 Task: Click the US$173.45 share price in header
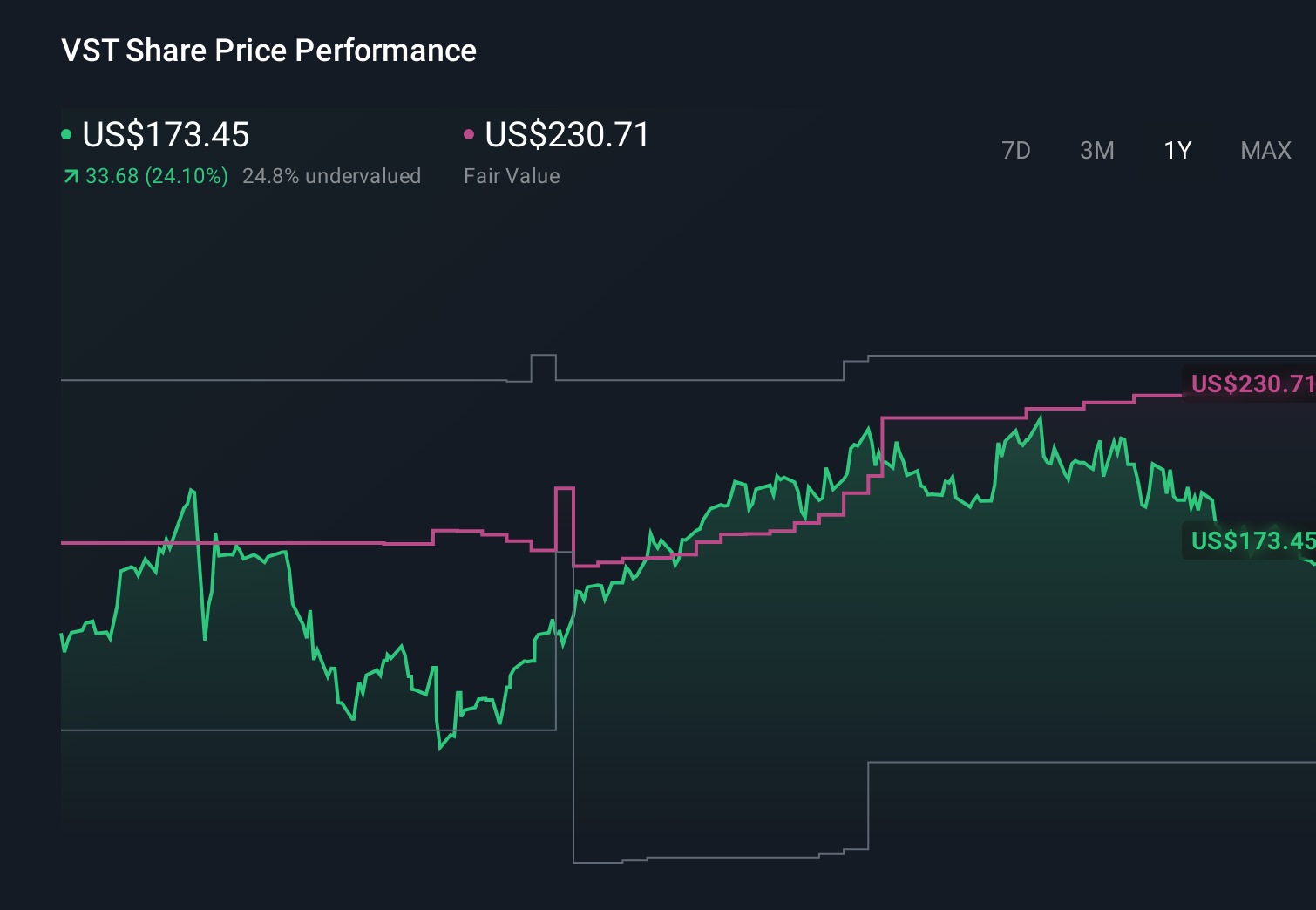point(166,135)
